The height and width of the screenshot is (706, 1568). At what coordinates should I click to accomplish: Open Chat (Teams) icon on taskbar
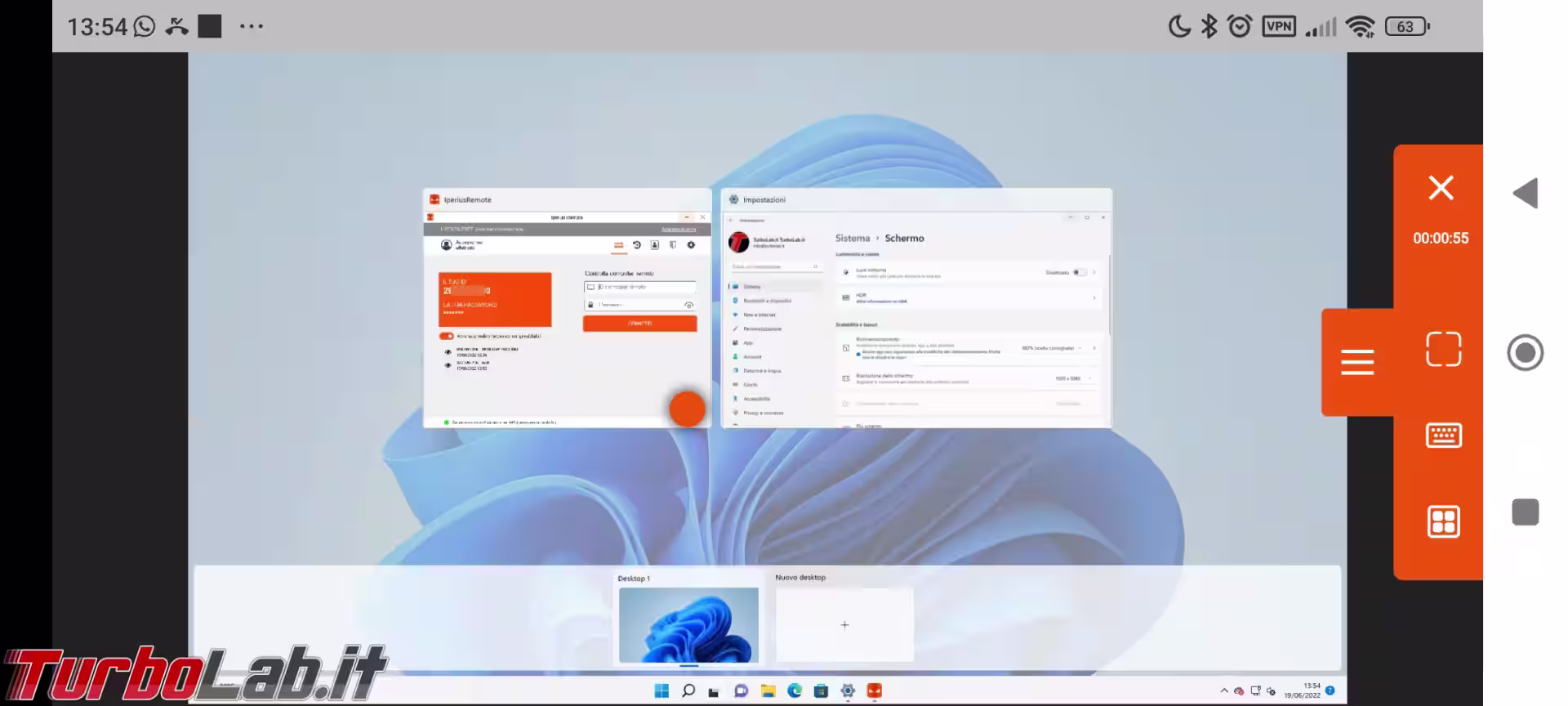coord(741,691)
